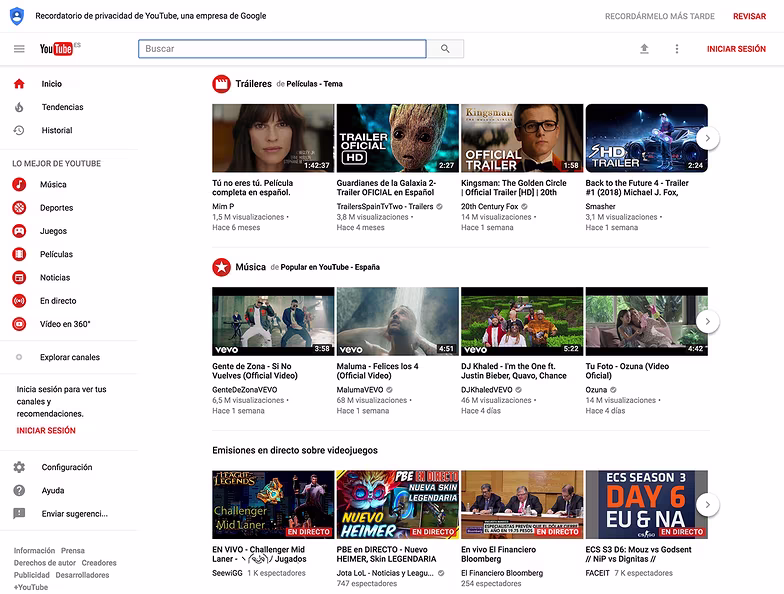Open the upload video icon
This screenshot has height=594, width=784.
coord(644,48)
